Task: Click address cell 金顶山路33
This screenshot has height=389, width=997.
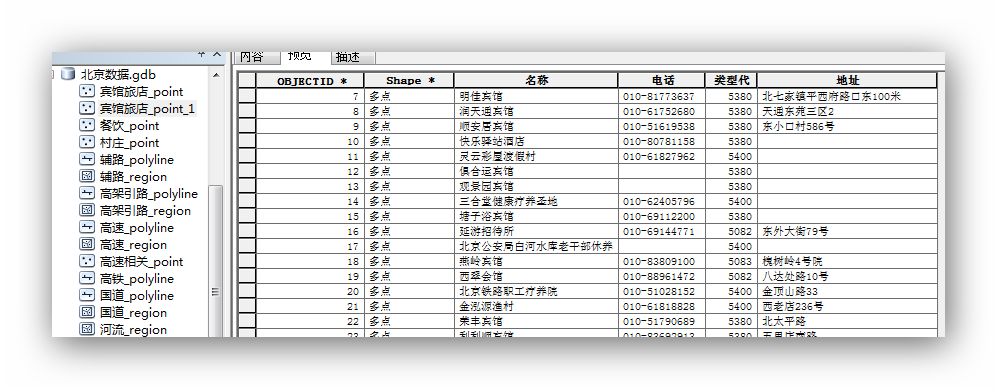Action: coord(848,291)
